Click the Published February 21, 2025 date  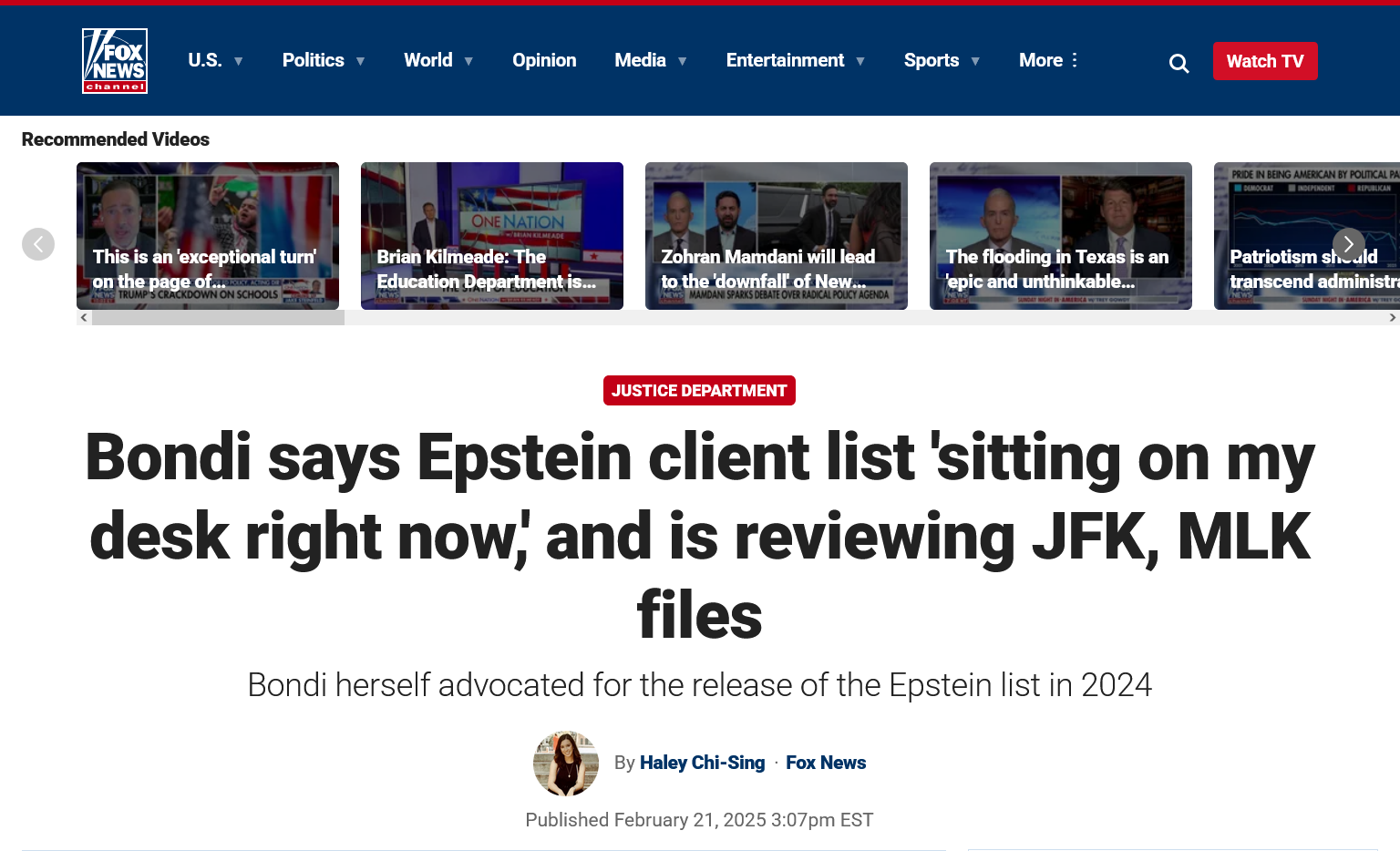point(699,820)
